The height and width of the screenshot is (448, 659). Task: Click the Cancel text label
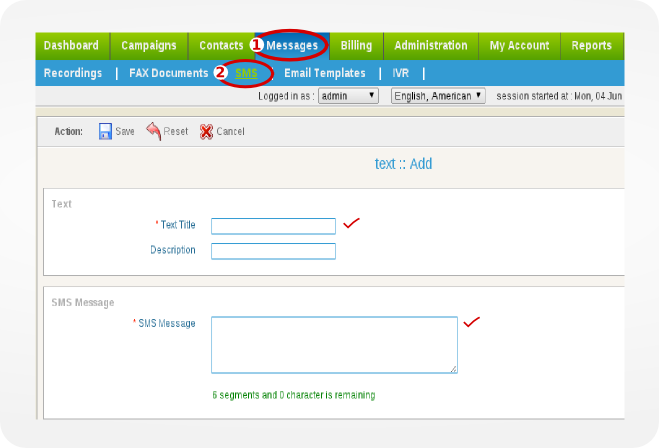(x=230, y=132)
